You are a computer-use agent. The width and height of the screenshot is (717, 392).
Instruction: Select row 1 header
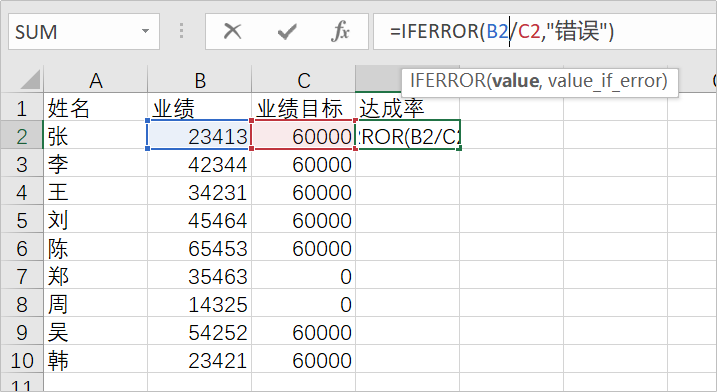pos(21,108)
